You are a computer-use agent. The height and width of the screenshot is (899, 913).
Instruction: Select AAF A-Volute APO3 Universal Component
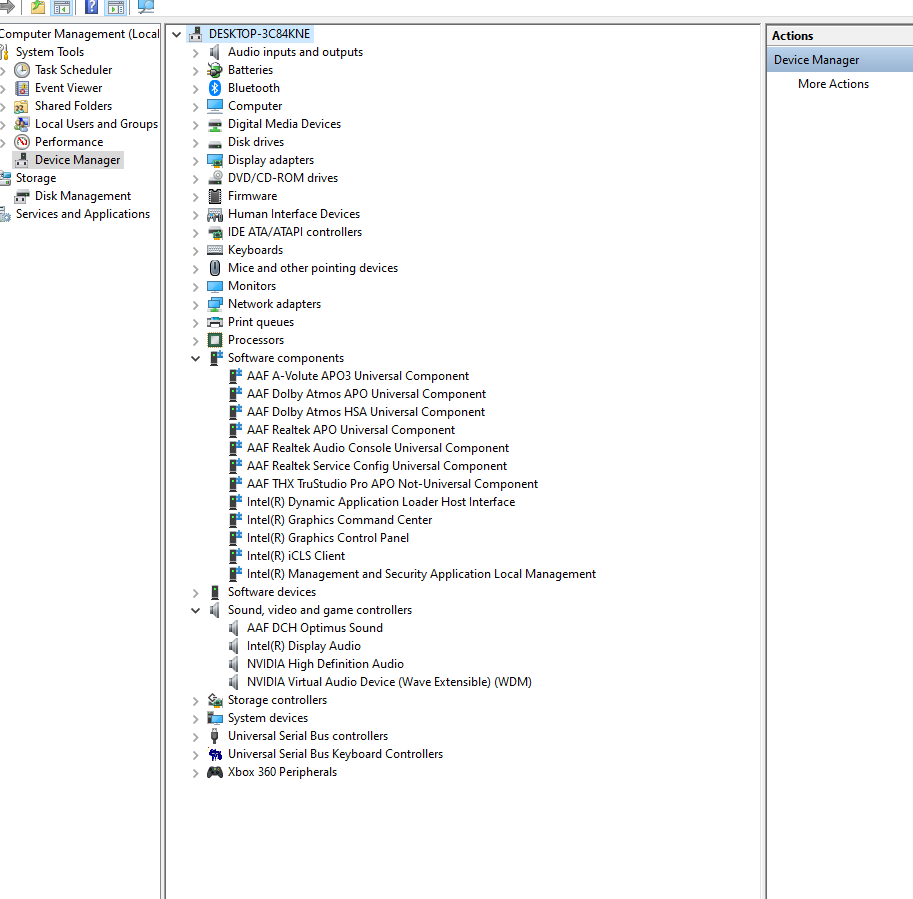point(358,376)
